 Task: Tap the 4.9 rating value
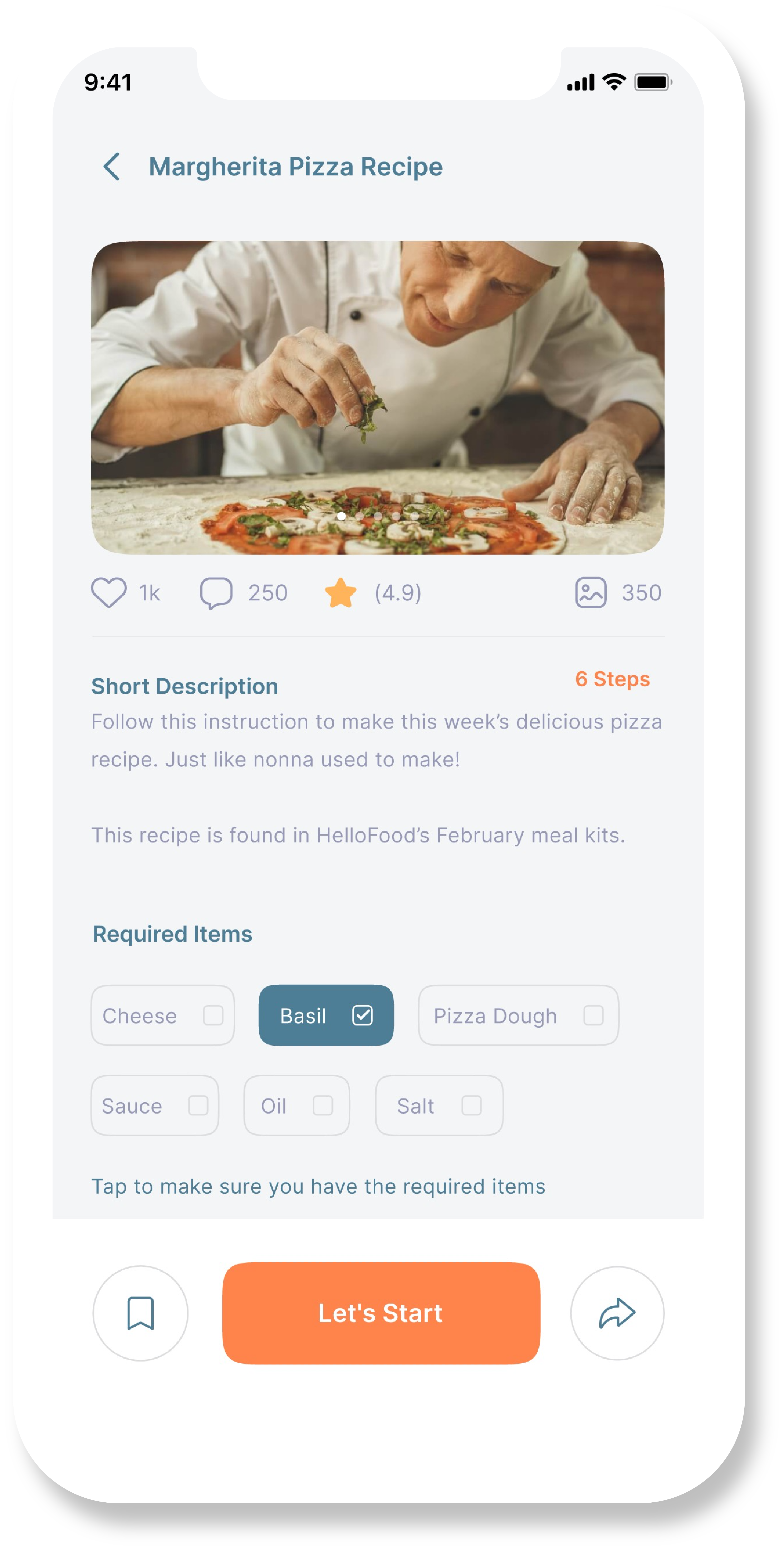tap(398, 593)
